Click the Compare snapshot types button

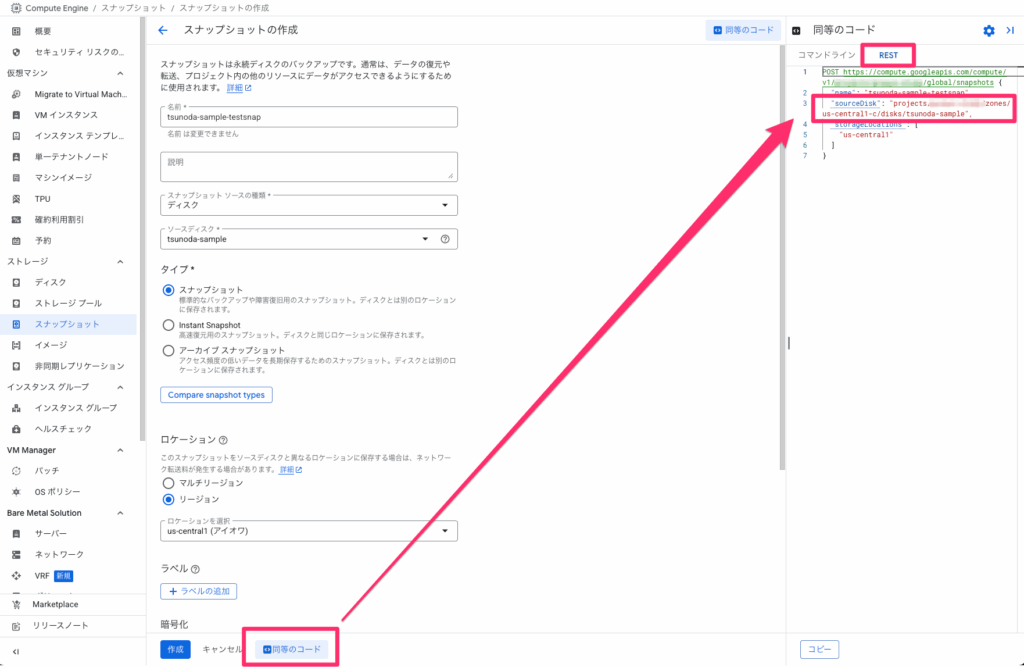(216, 395)
